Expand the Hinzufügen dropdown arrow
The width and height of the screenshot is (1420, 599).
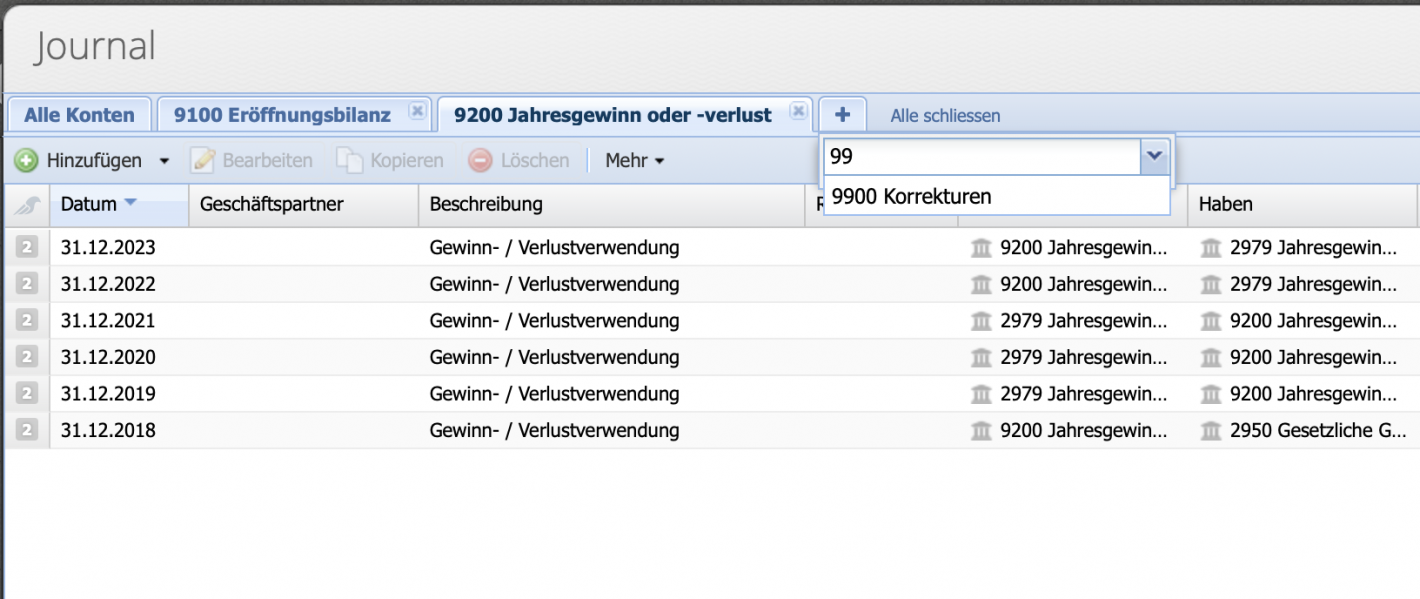166,160
